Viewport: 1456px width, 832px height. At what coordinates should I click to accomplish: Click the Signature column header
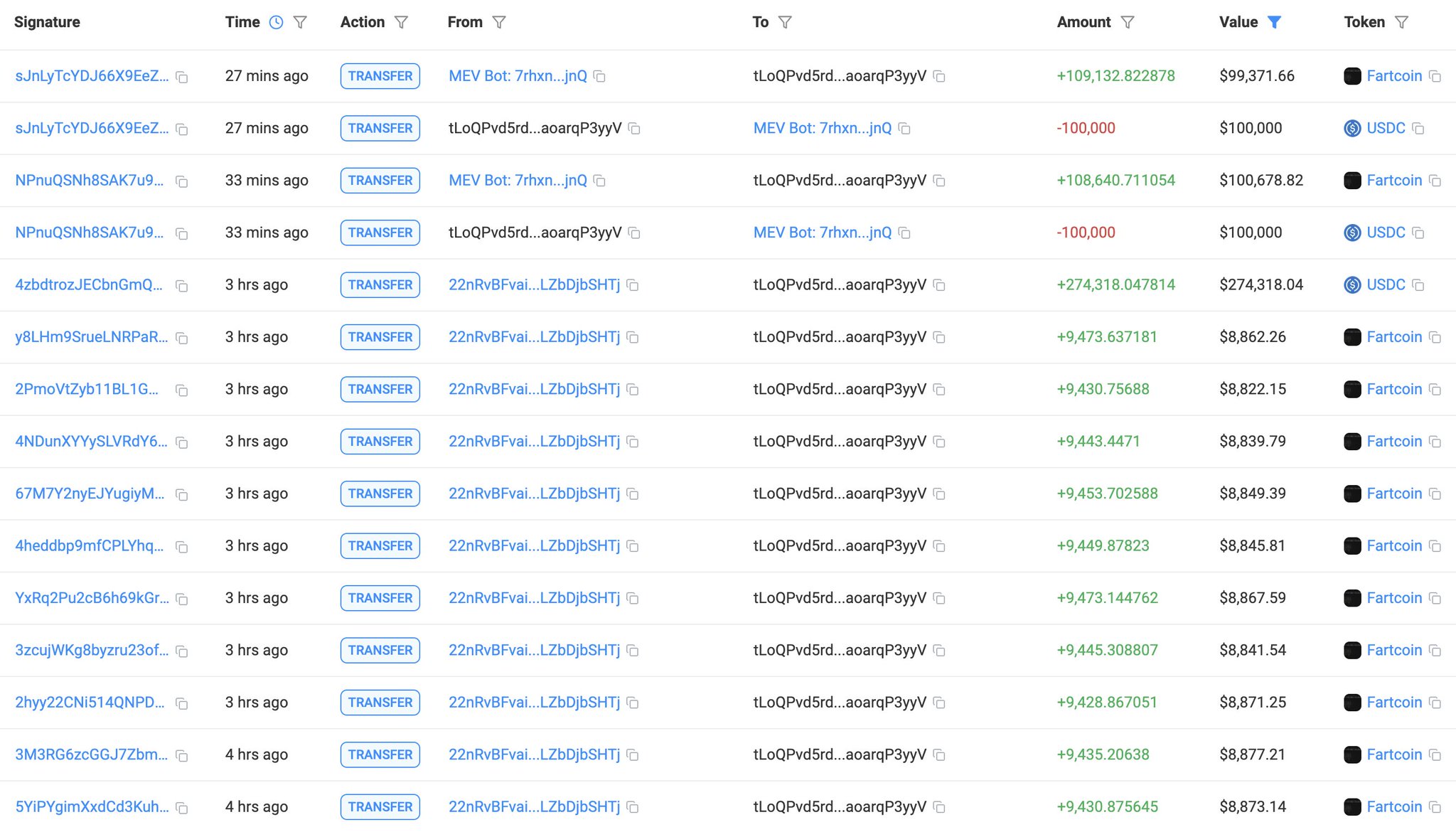47,22
